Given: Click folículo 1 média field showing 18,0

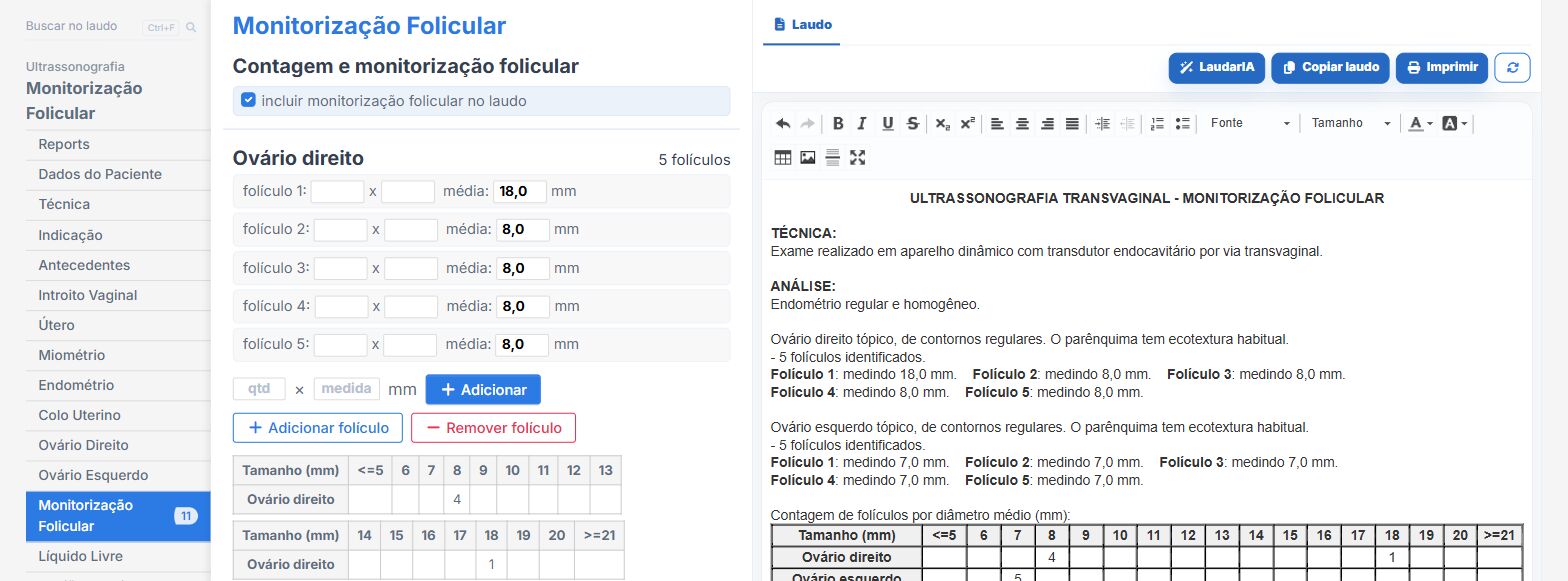Looking at the screenshot, I should (521, 191).
